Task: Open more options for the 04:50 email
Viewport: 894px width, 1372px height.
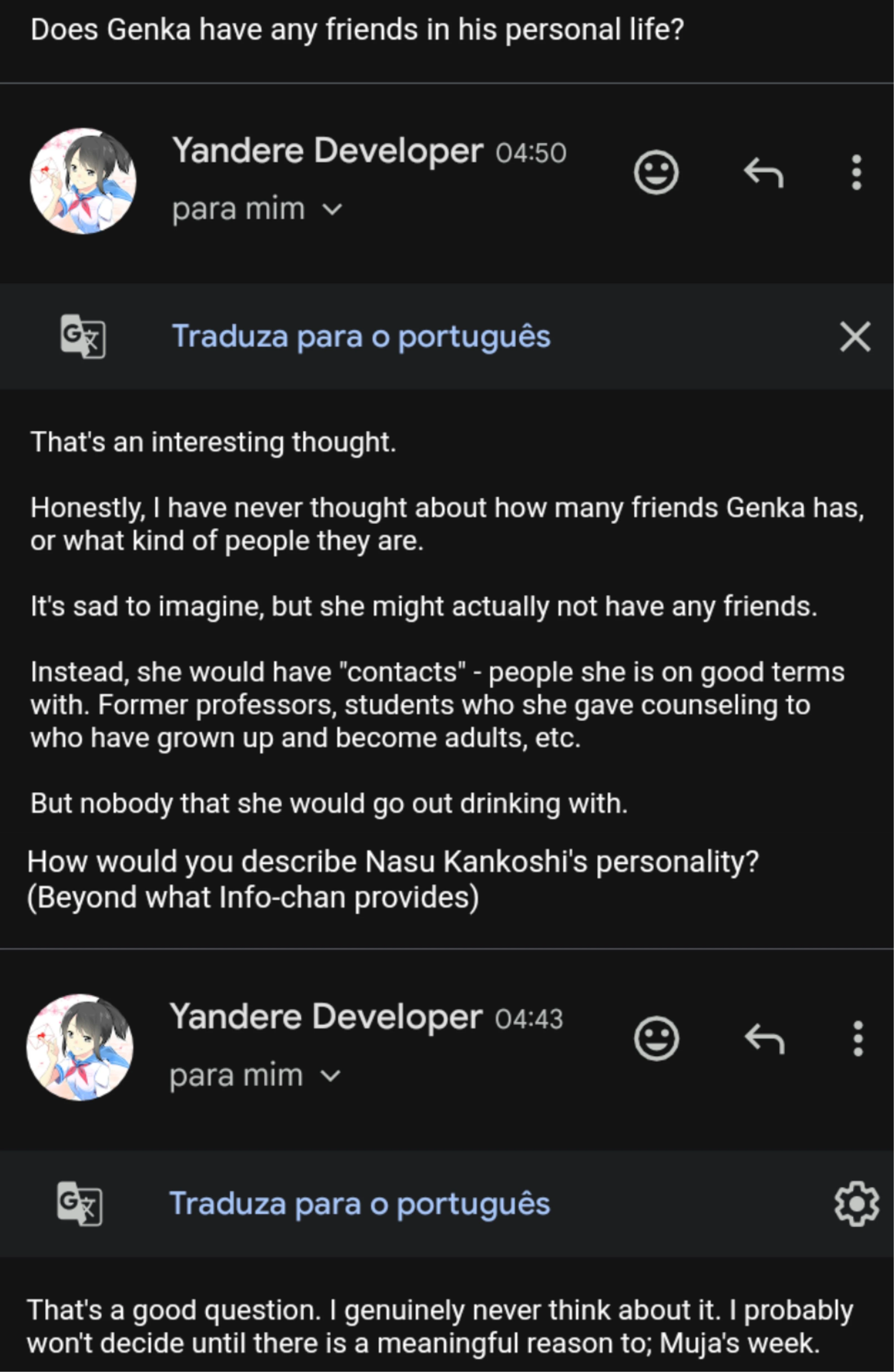Action: click(x=857, y=172)
